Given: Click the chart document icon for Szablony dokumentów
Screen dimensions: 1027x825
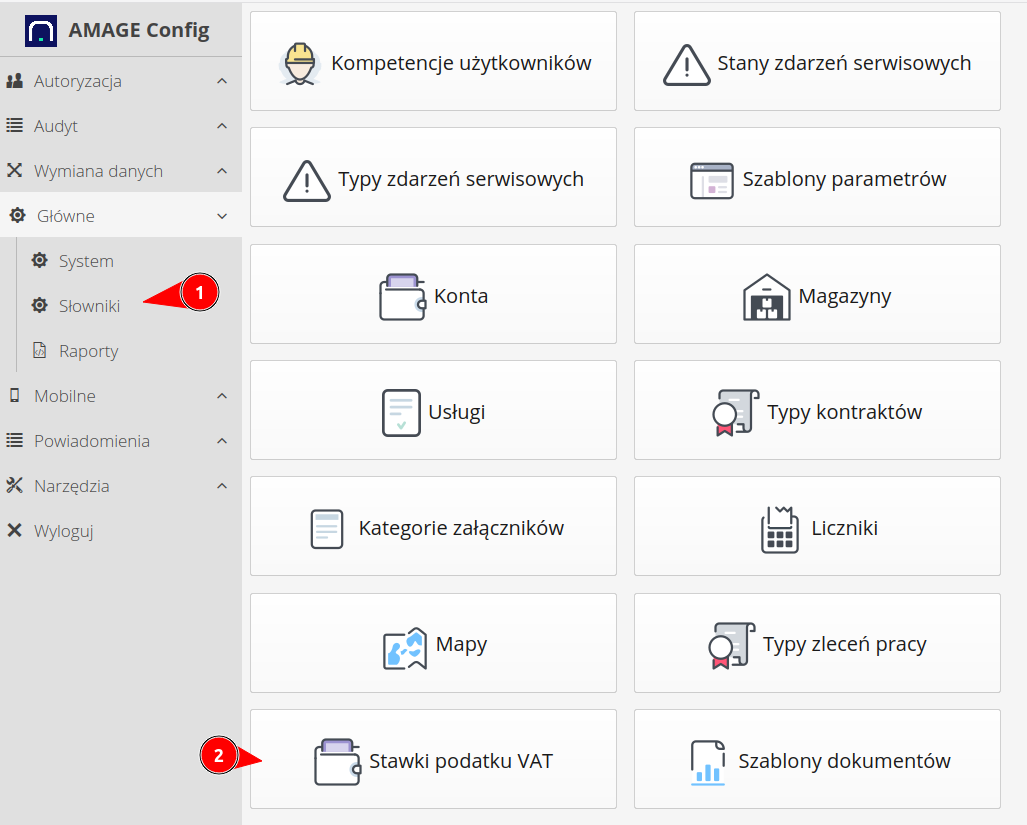Looking at the screenshot, I should tap(708, 762).
